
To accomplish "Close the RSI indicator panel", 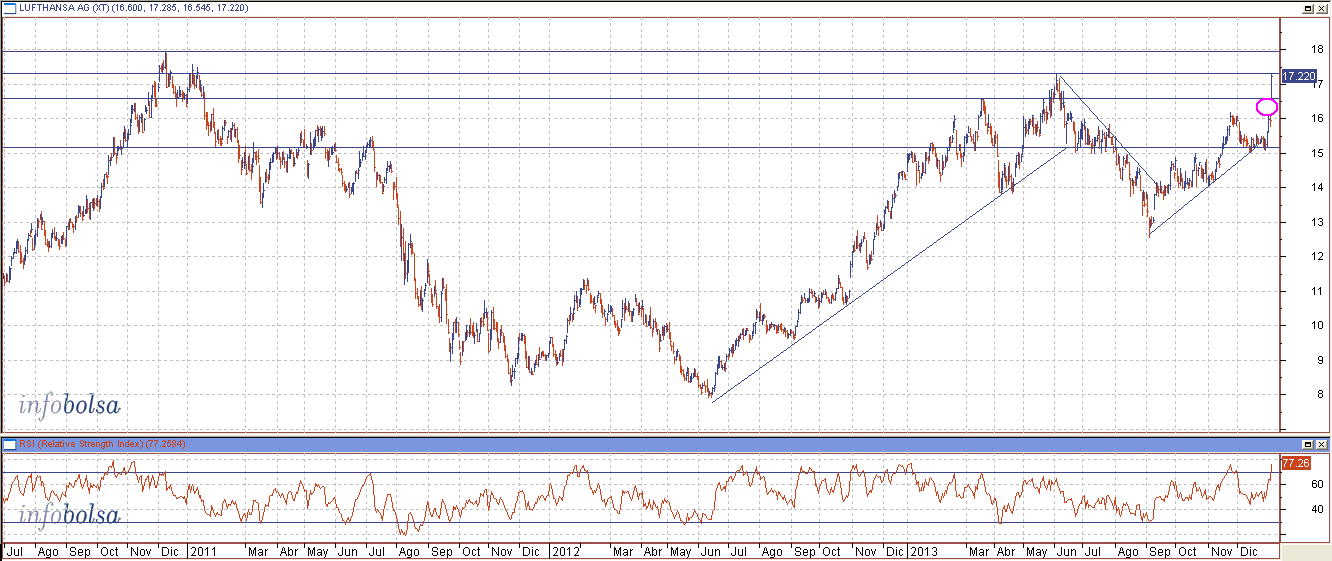I will pyautogui.click(x=1322, y=444).
